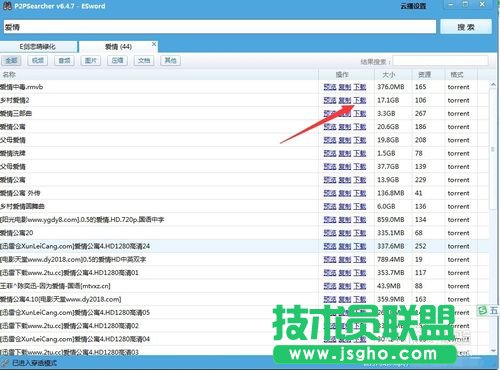Click the 结果搜索 filter input box
Viewport: 500px width, 370px height.
tap(440, 61)
